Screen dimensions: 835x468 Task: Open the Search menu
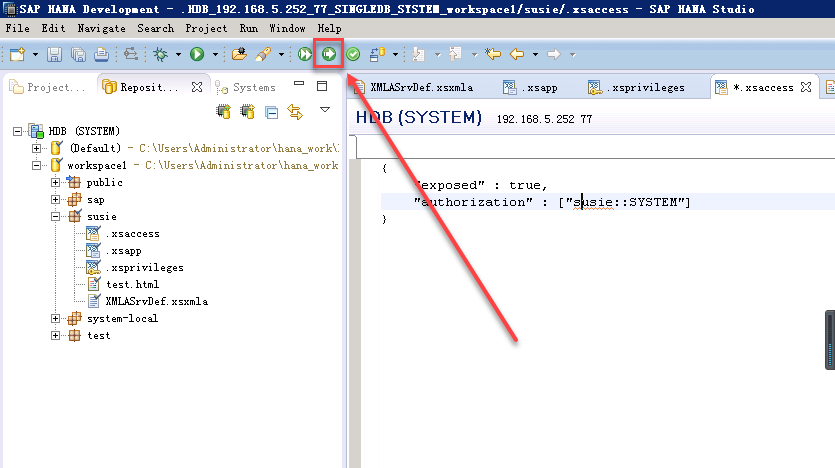click(155, 28)
